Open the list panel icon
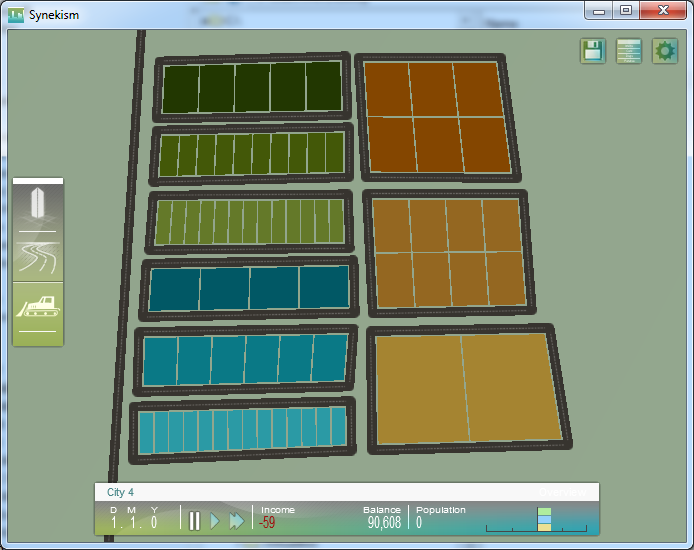 tap(629, 51)
